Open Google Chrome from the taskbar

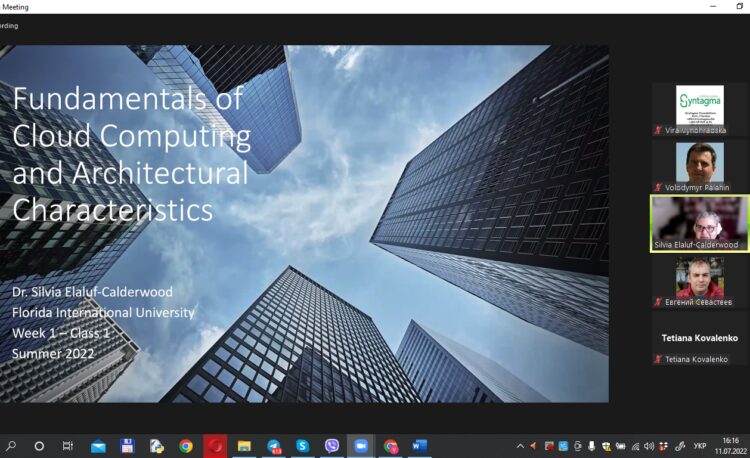click(186, 446)
